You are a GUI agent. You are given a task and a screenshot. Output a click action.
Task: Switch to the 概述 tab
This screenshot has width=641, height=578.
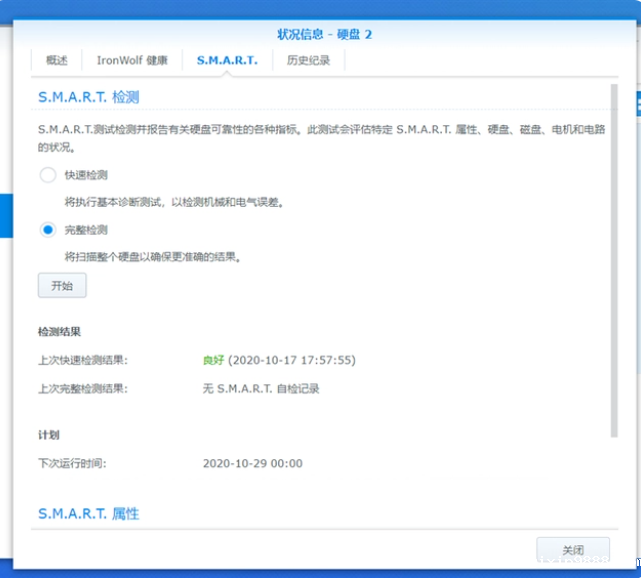(57, 60)
